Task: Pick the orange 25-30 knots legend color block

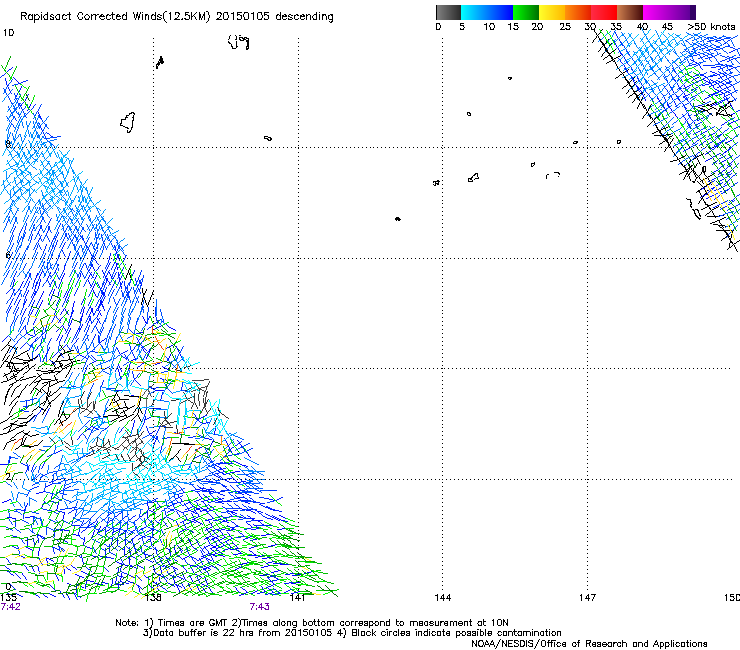Action: tap(578, 12)
